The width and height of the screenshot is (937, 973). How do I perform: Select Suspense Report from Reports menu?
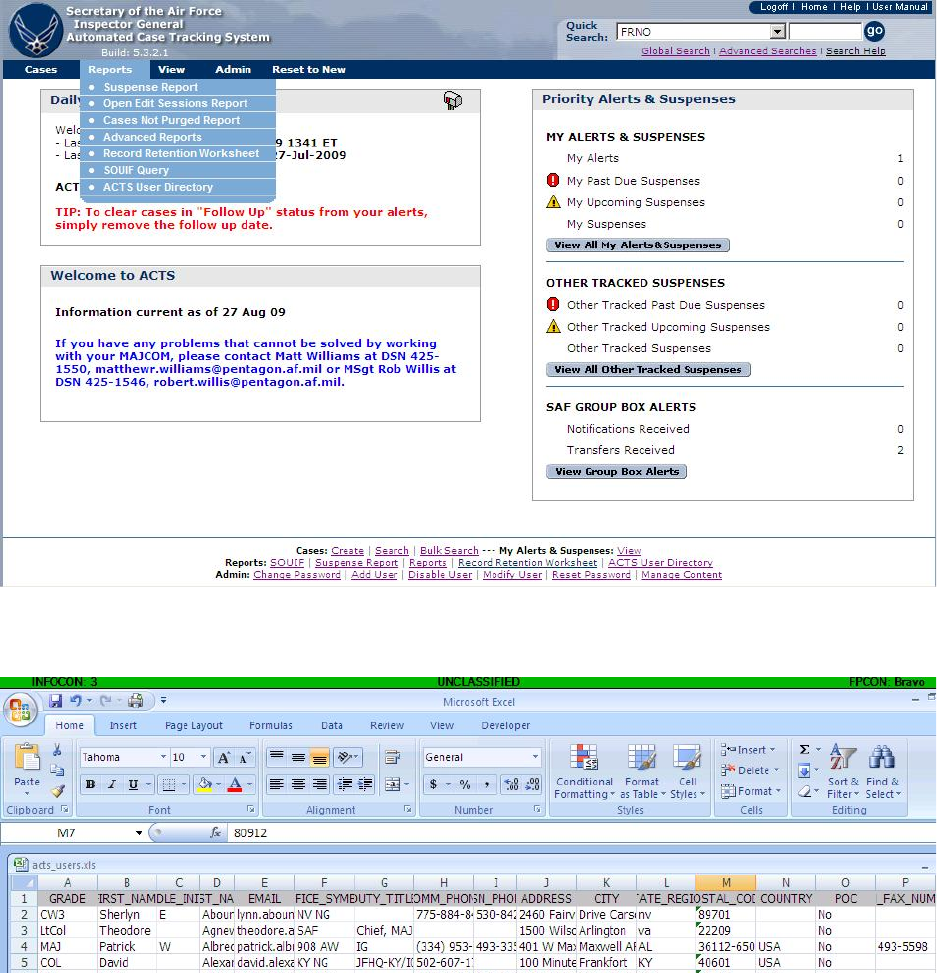150,87
